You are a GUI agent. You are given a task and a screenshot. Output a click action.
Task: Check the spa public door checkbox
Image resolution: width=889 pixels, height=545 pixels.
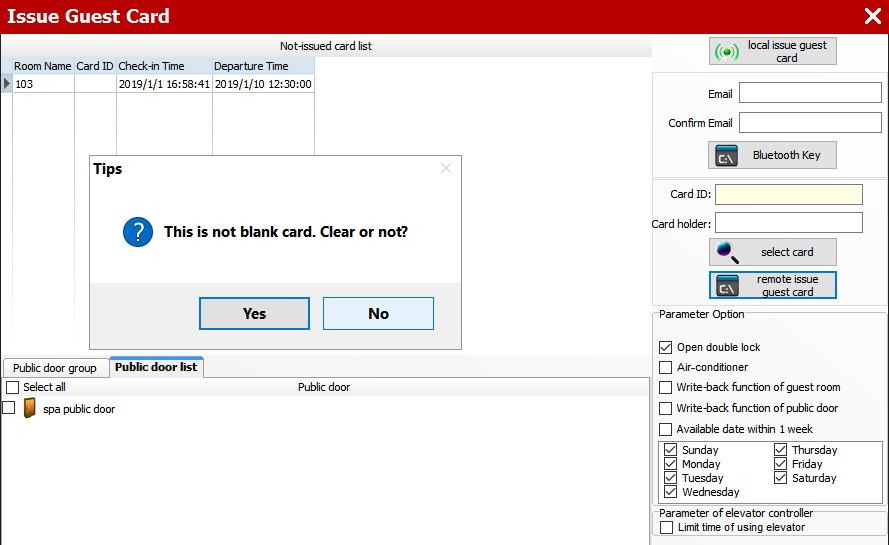point(9,408)
